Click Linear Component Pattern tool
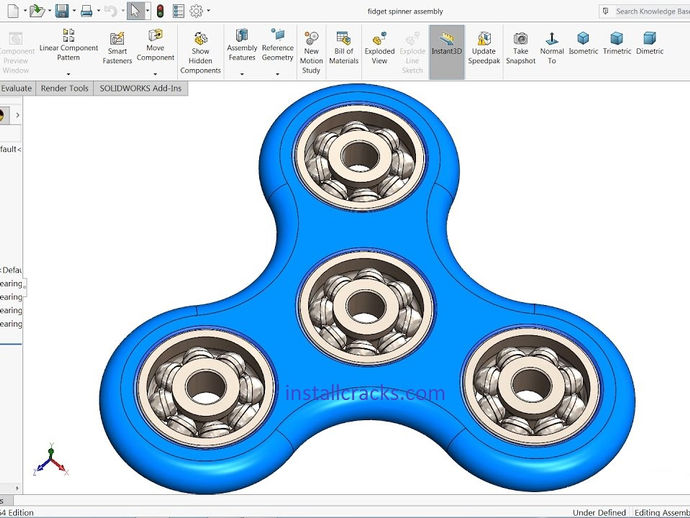This screenshot has height=518, width=690. [69, 44]
